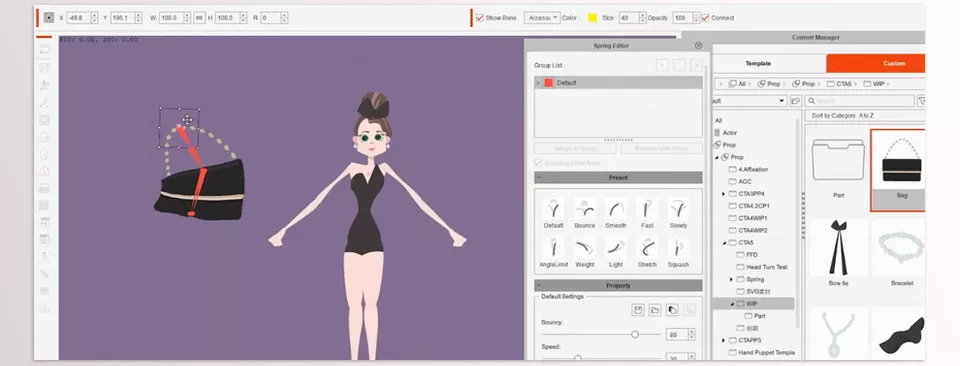Click the folder icon beside the content dropdown
The width and height of the screenshot is (960, 366).
pyautogui.click(x=795, y=100)
